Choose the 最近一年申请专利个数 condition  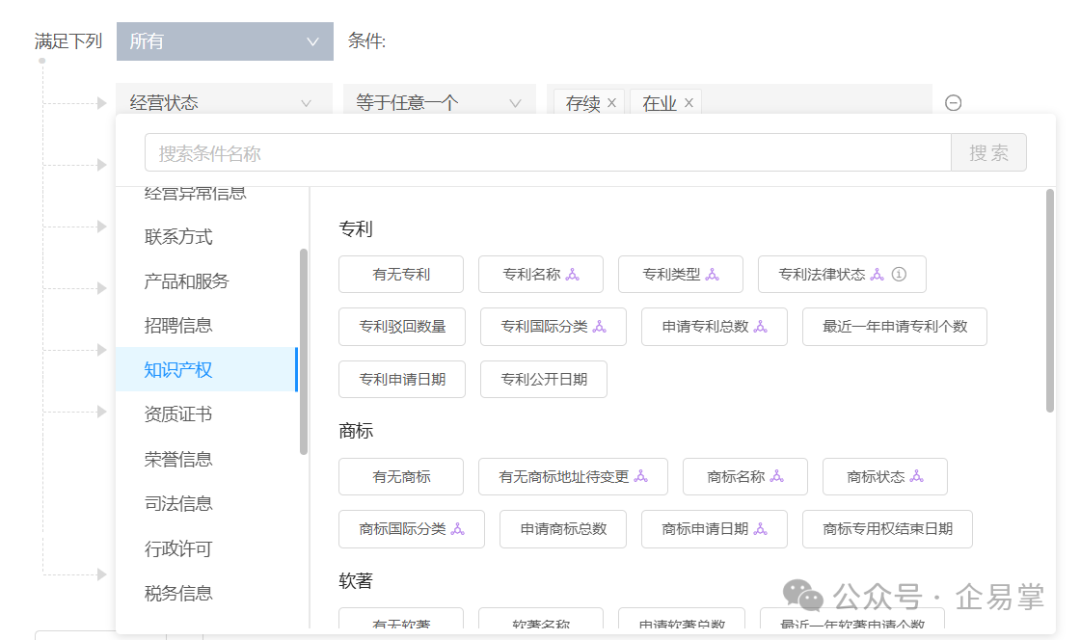895,327
